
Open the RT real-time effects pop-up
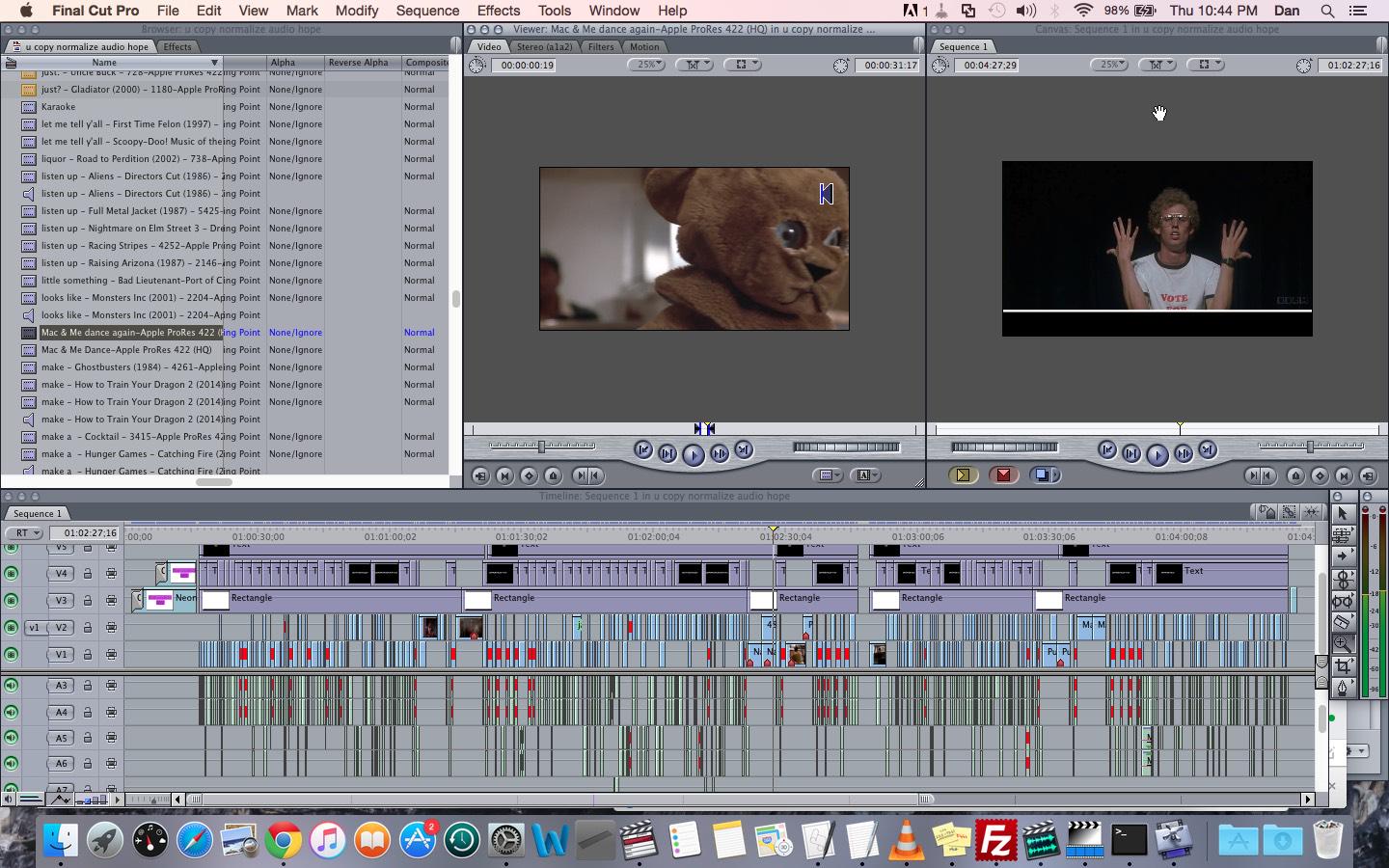pyautogui.click(x=24, y=532)
